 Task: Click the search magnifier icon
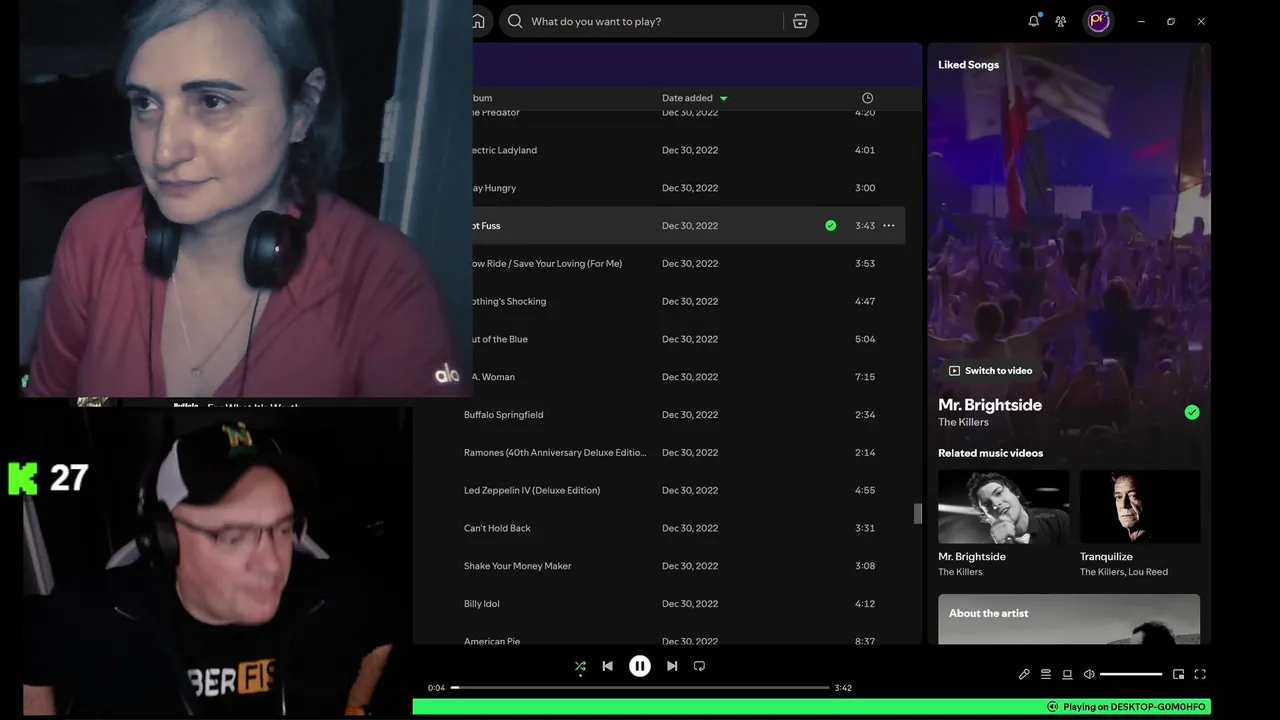515,21
